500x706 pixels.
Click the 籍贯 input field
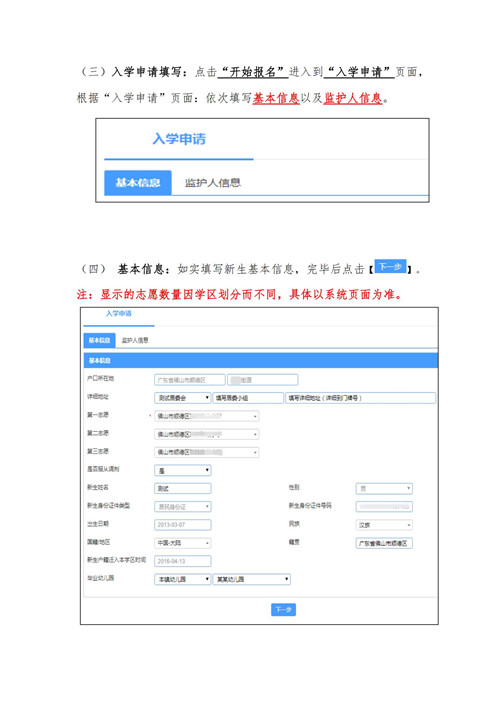click(384, 543)
